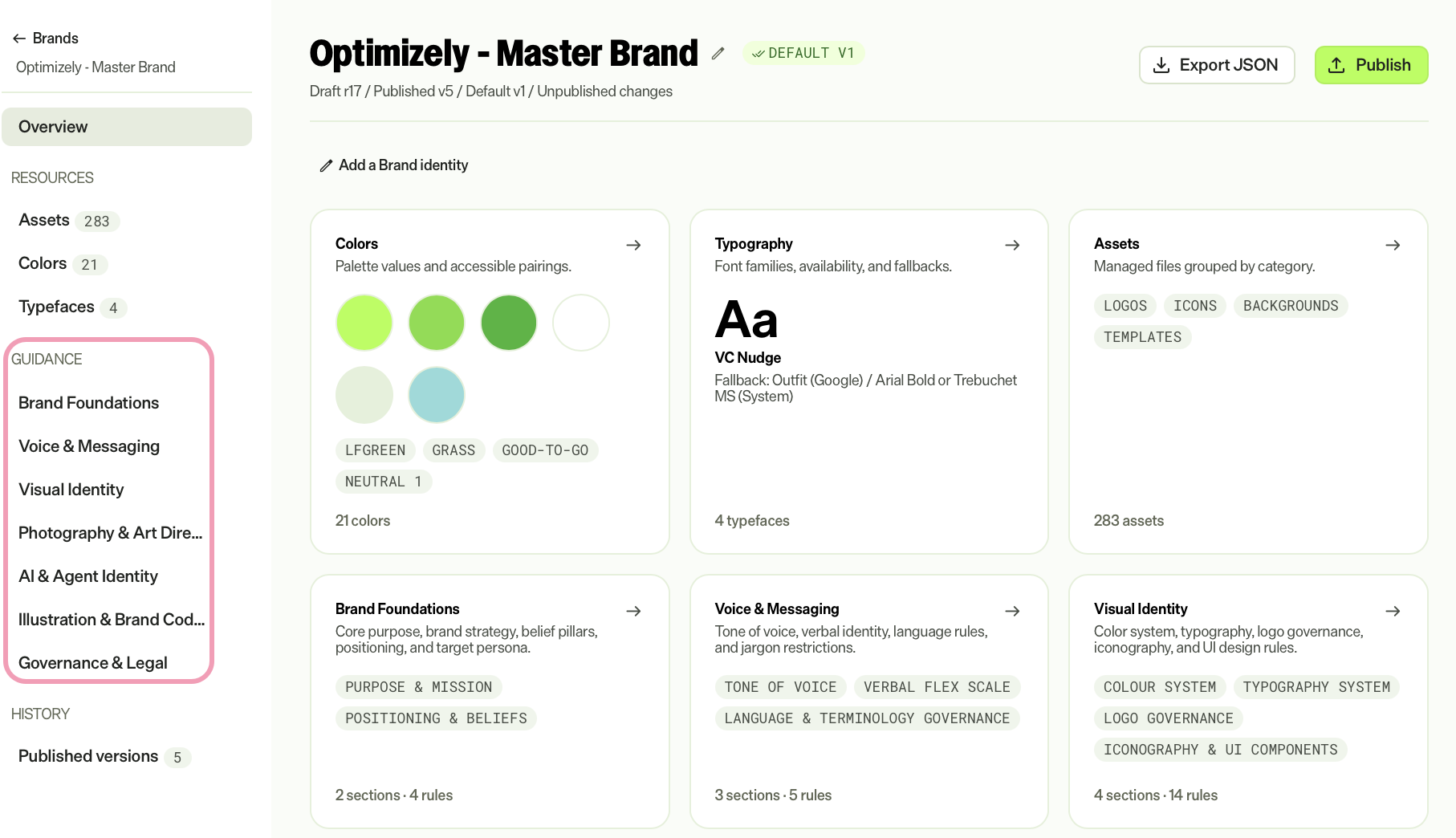Viewport: 1456px width, 838px height.
Task: Click the pencil icon beside the Master Brand title
Action: (x=718, y=54)
